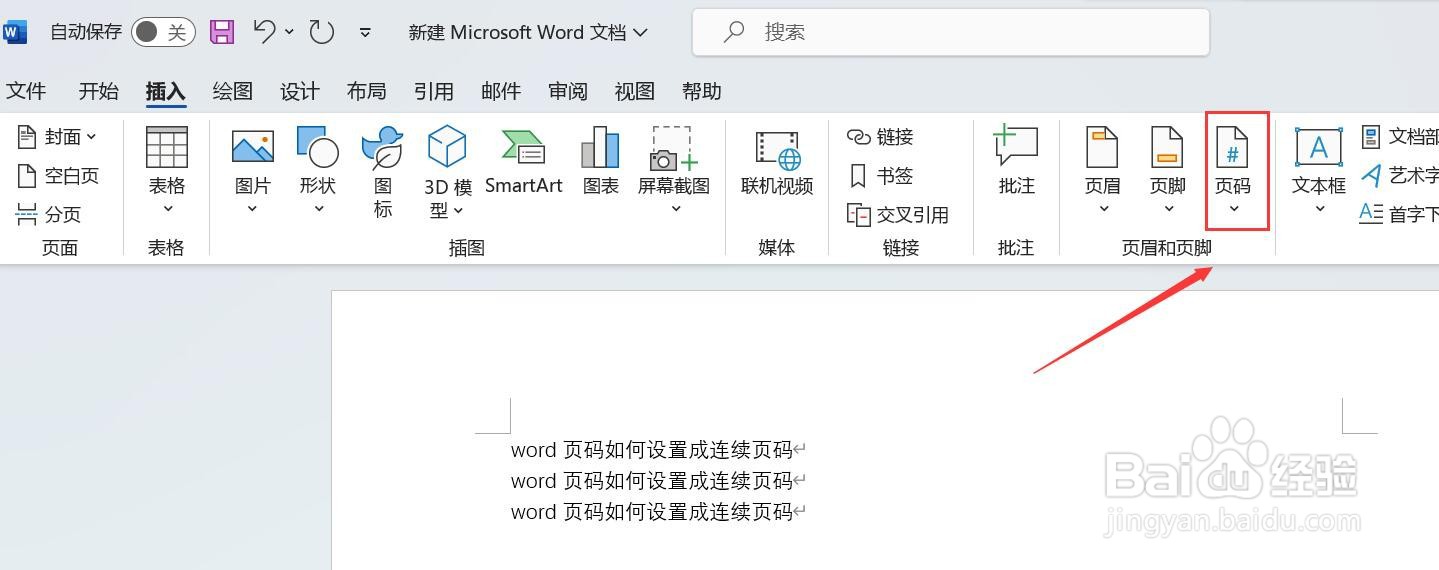Click the 文档部件 quick parts button

[1399, 137]
